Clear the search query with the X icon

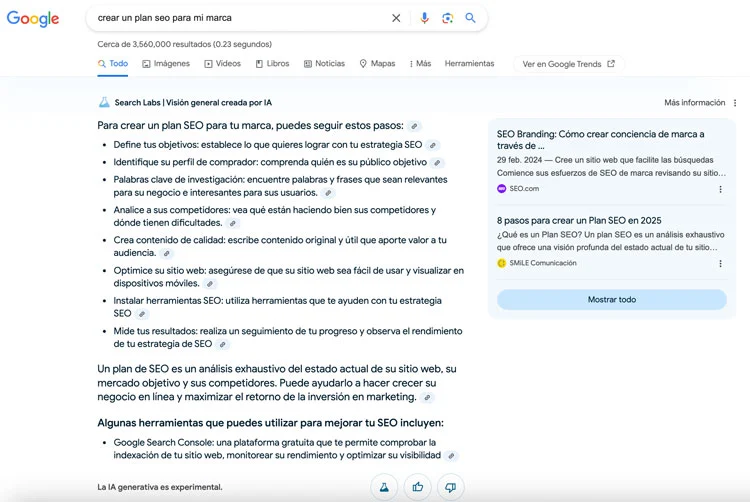point(396,18)
